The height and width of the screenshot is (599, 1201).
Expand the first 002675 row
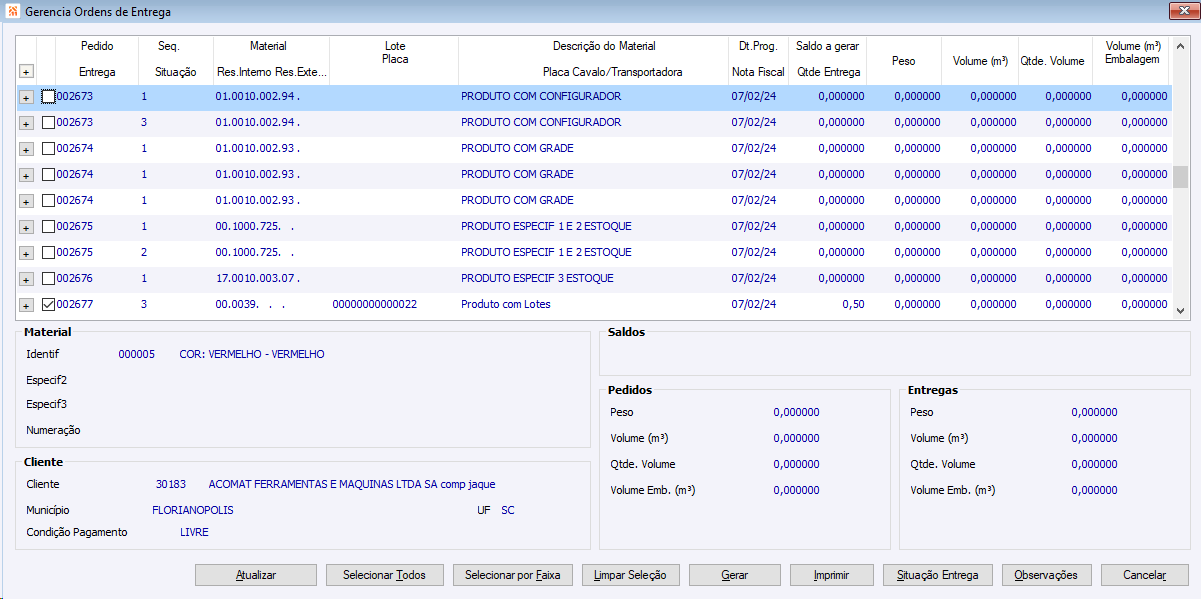pyautogui.click(x=26, y=227)
